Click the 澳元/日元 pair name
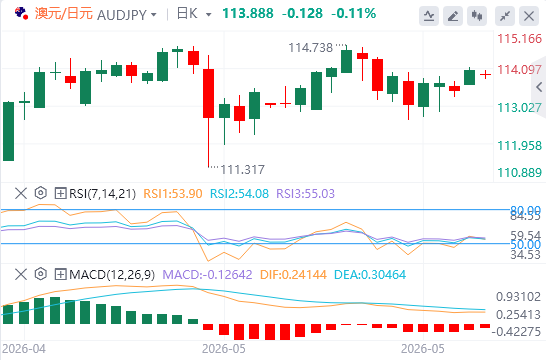The image size is (546, 360). click(64, 14)
